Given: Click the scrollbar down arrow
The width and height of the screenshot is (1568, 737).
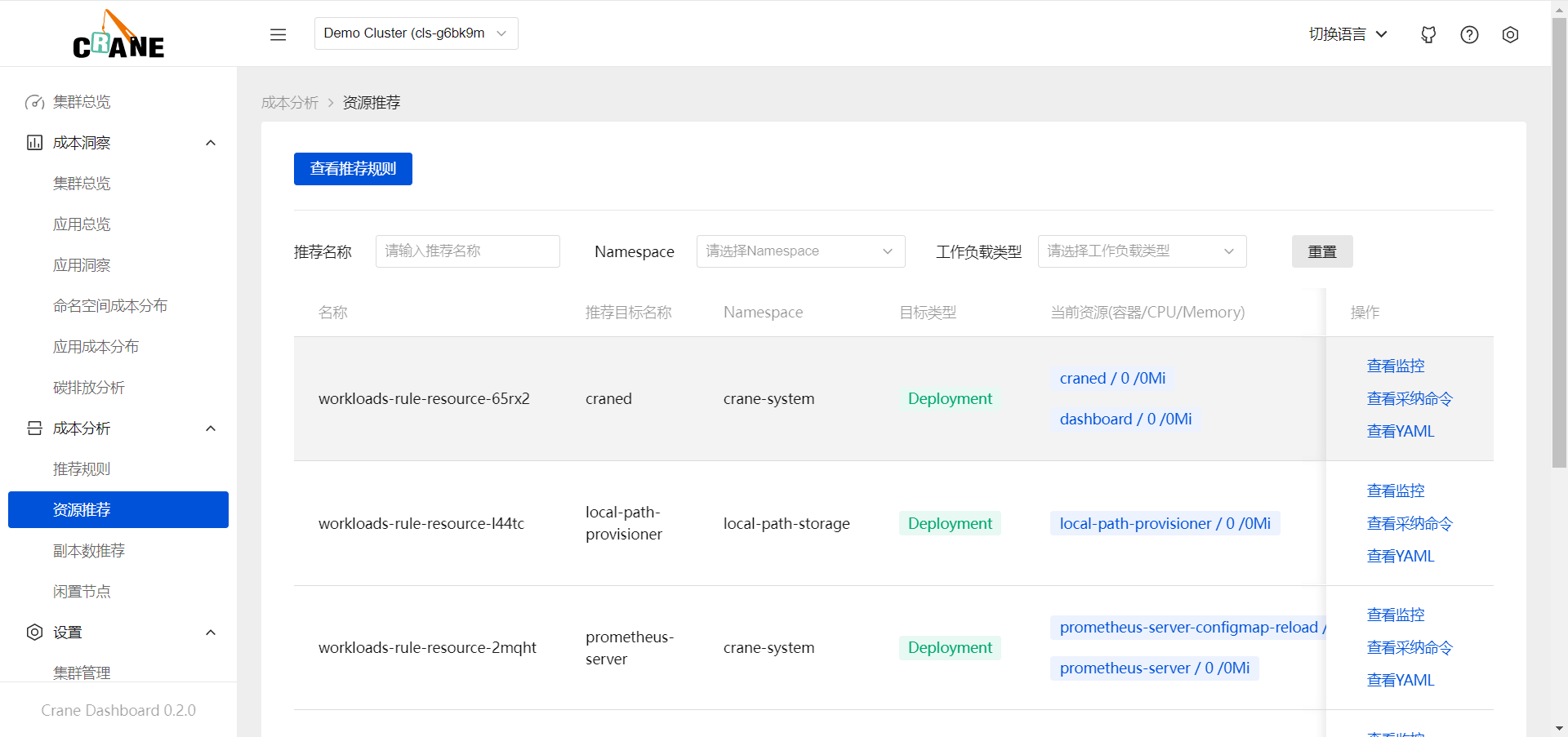Looking at the screenshot, I should (1559, 728).
